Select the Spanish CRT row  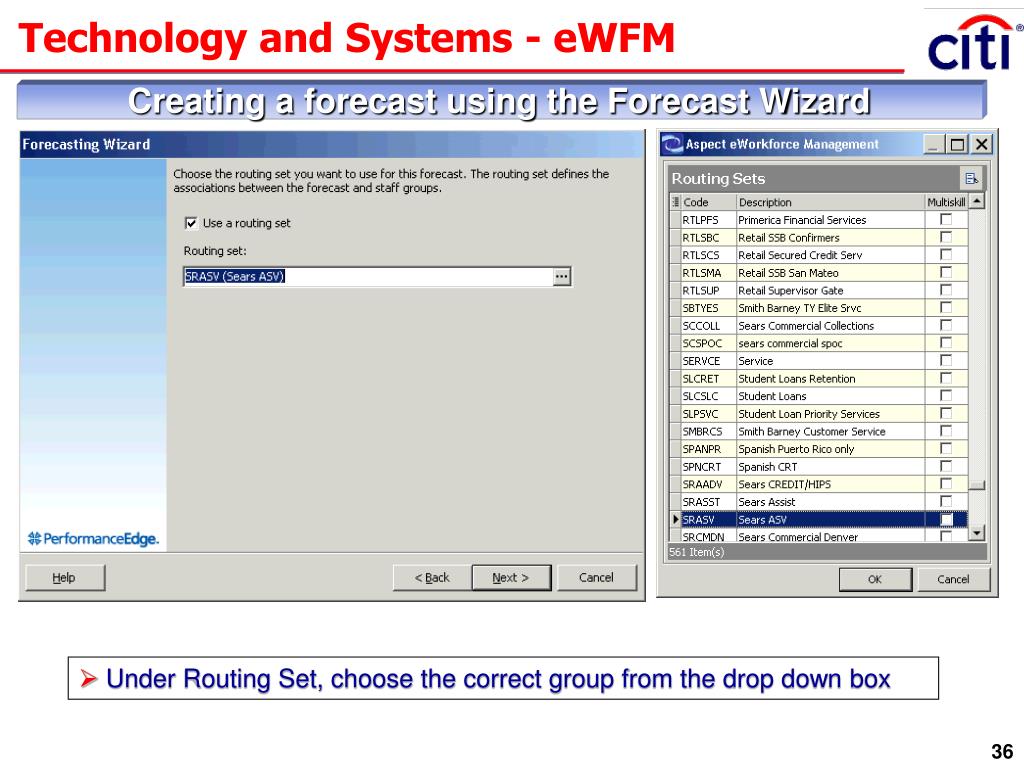click(x=819, y=467)
